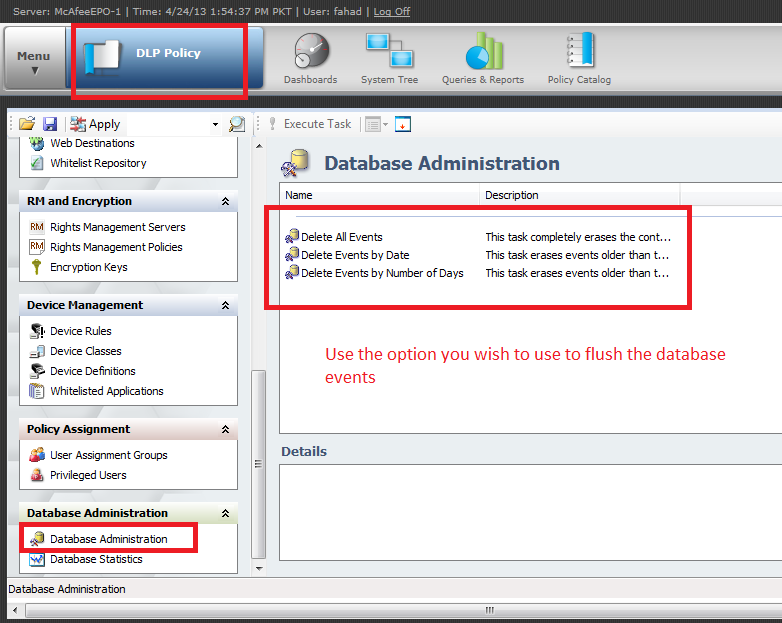Open the Policy Catalog icon

[x=579, y=58]
